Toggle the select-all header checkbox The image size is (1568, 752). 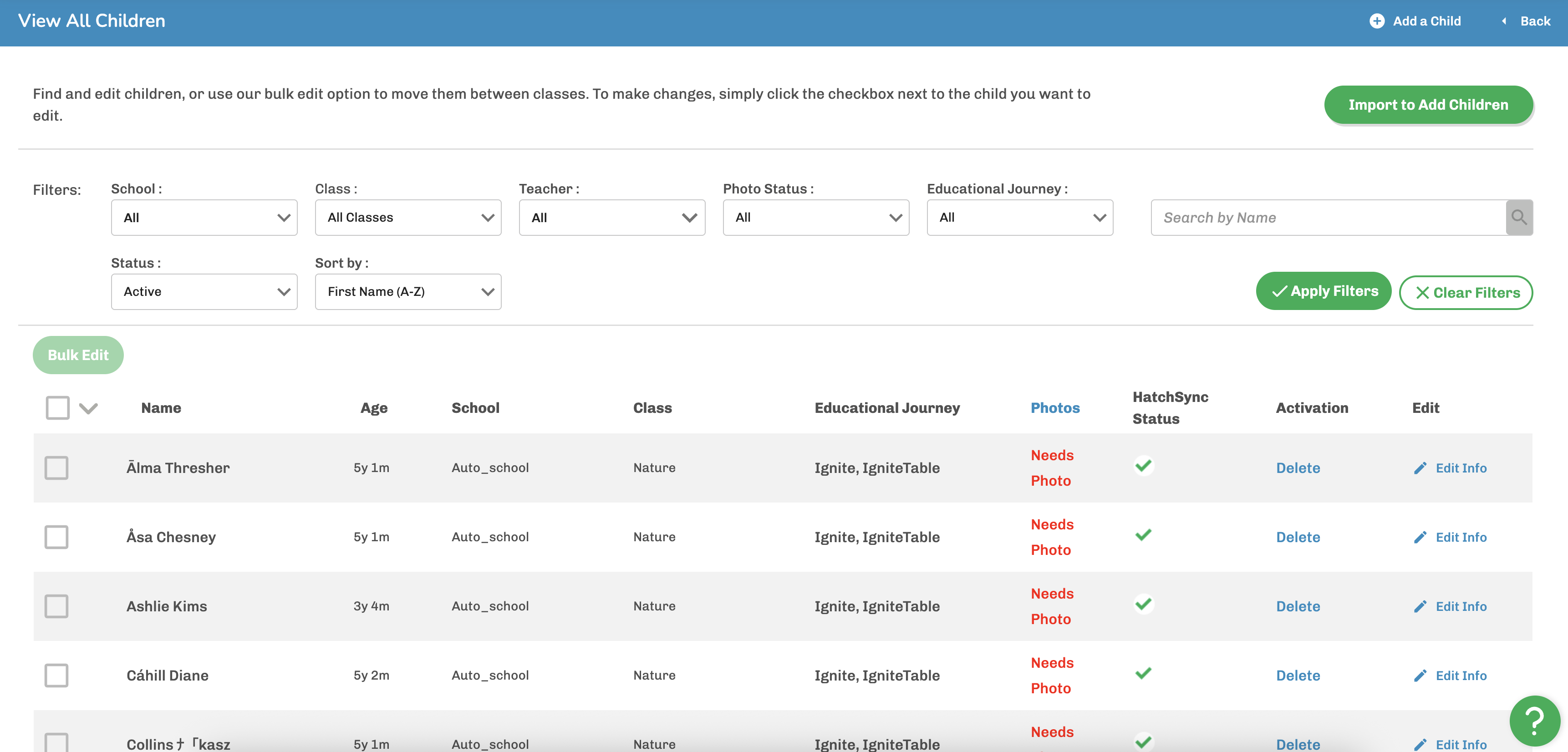58,408
